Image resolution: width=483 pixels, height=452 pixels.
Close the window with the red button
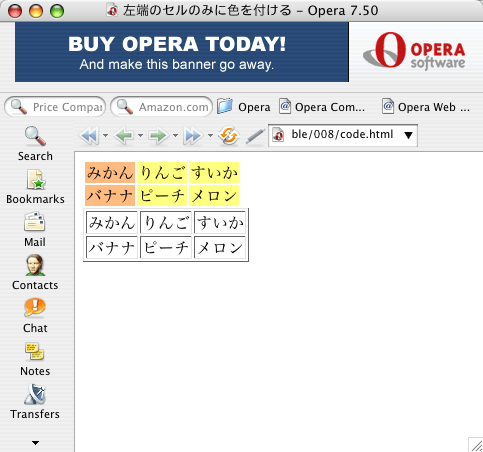pyautogui.click(x=15, y=11)
